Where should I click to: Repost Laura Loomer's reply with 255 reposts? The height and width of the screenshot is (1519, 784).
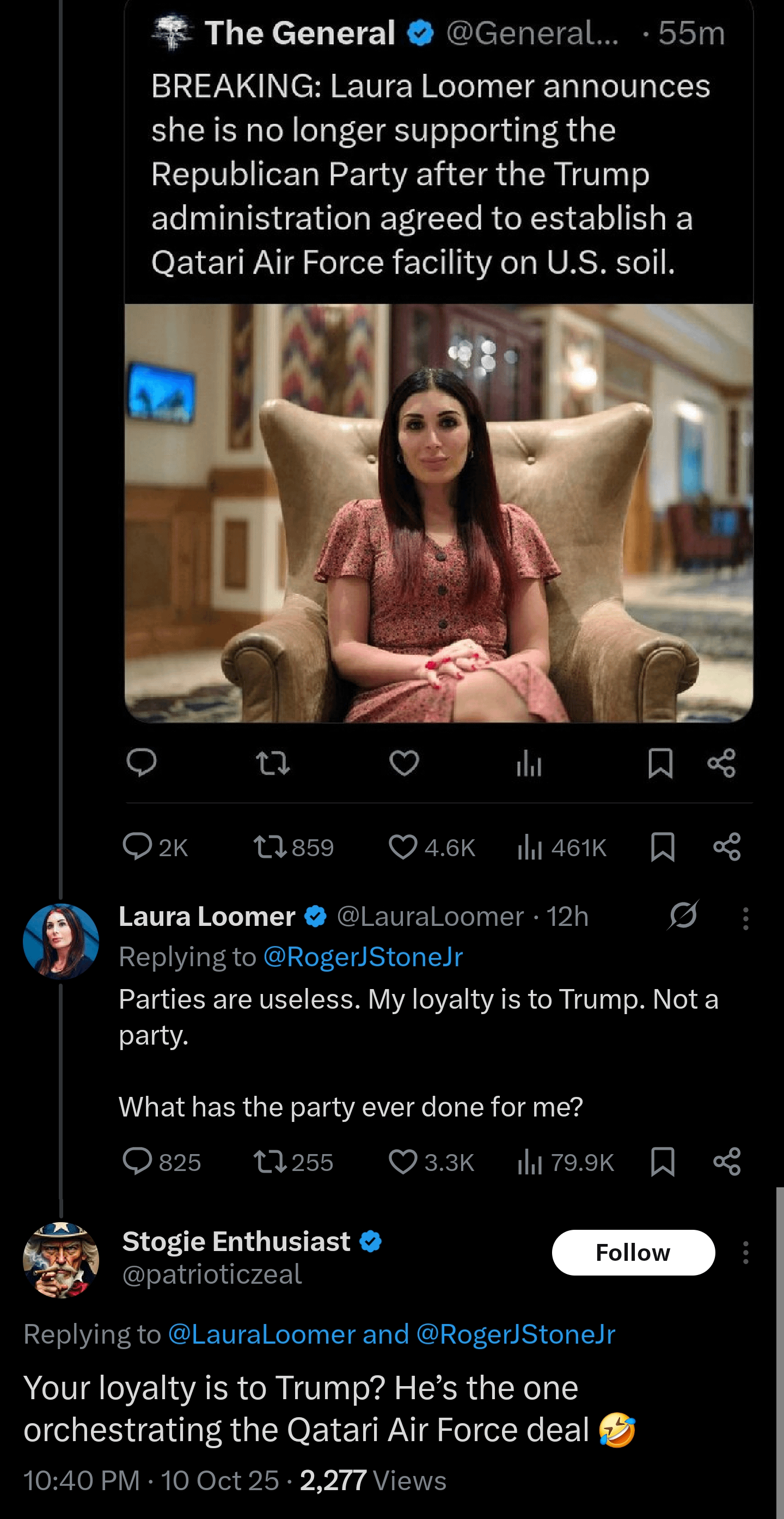point(270,1162)
